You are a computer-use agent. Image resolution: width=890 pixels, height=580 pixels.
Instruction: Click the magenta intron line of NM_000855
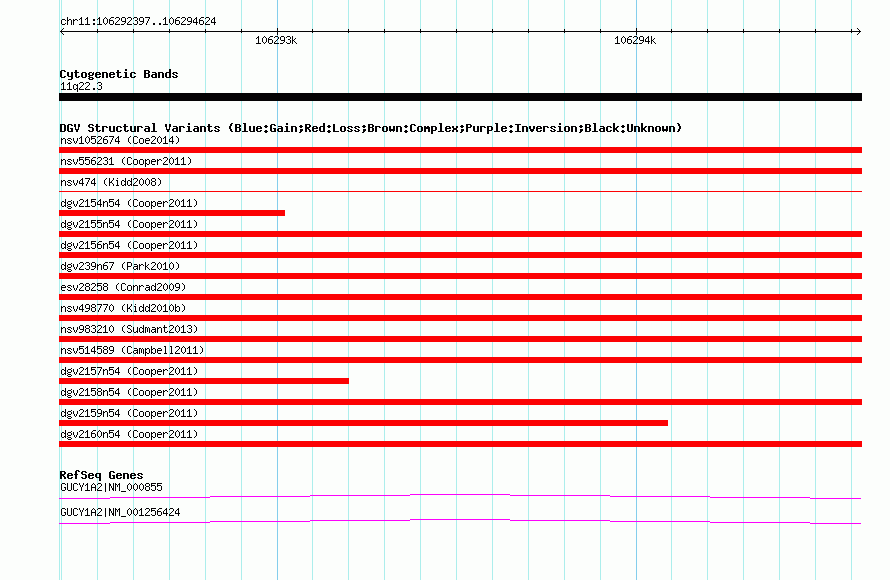460,495
